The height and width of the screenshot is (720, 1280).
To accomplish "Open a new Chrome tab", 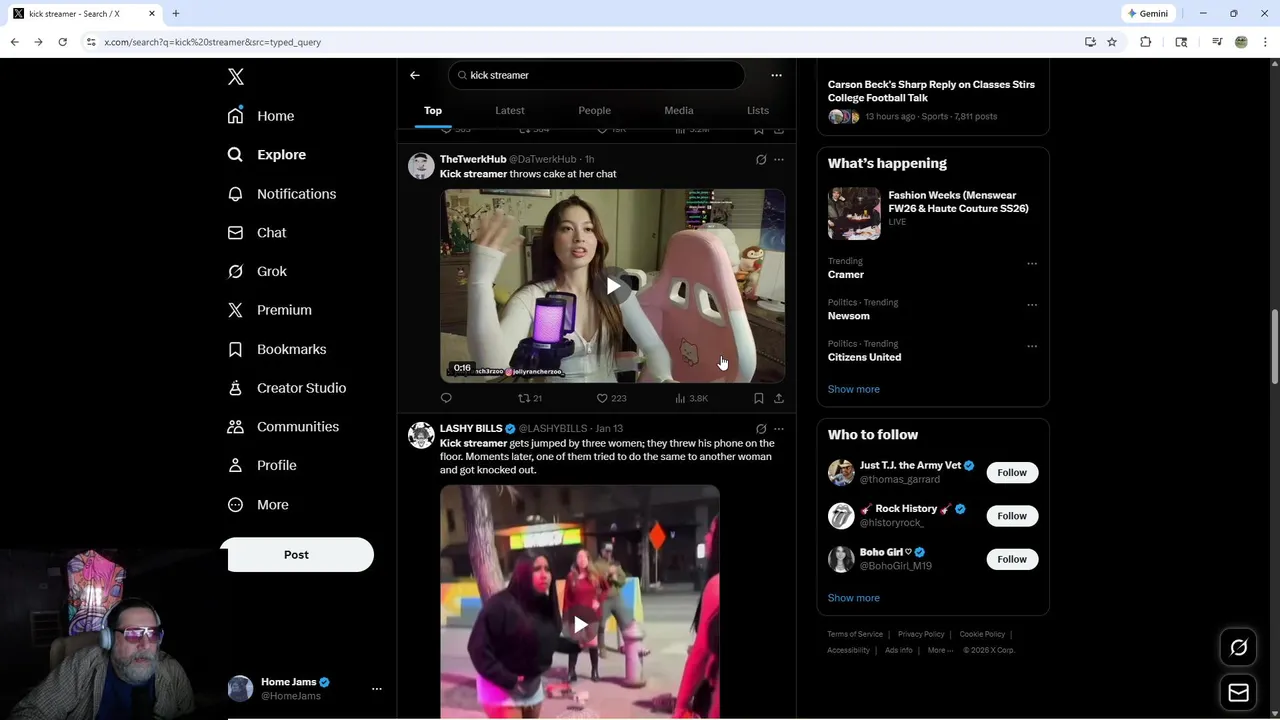I will tap(176, 14).
